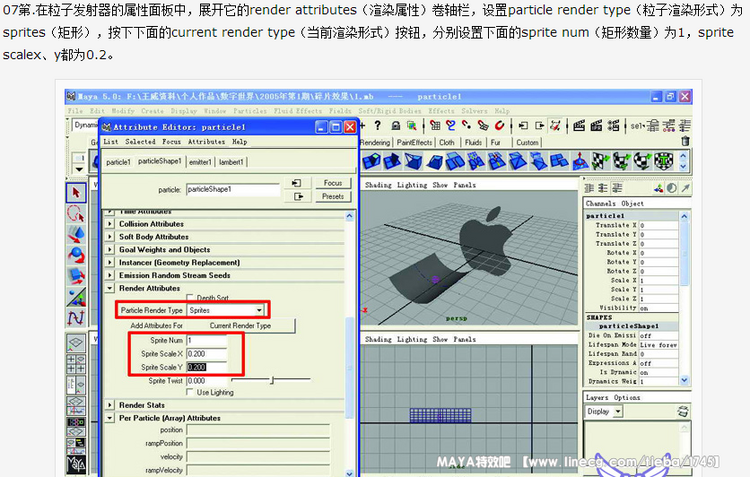Select the arrow Select tool in toolbox
The height and width of the screenshot is (477, 750).
[x=76, y=192]
